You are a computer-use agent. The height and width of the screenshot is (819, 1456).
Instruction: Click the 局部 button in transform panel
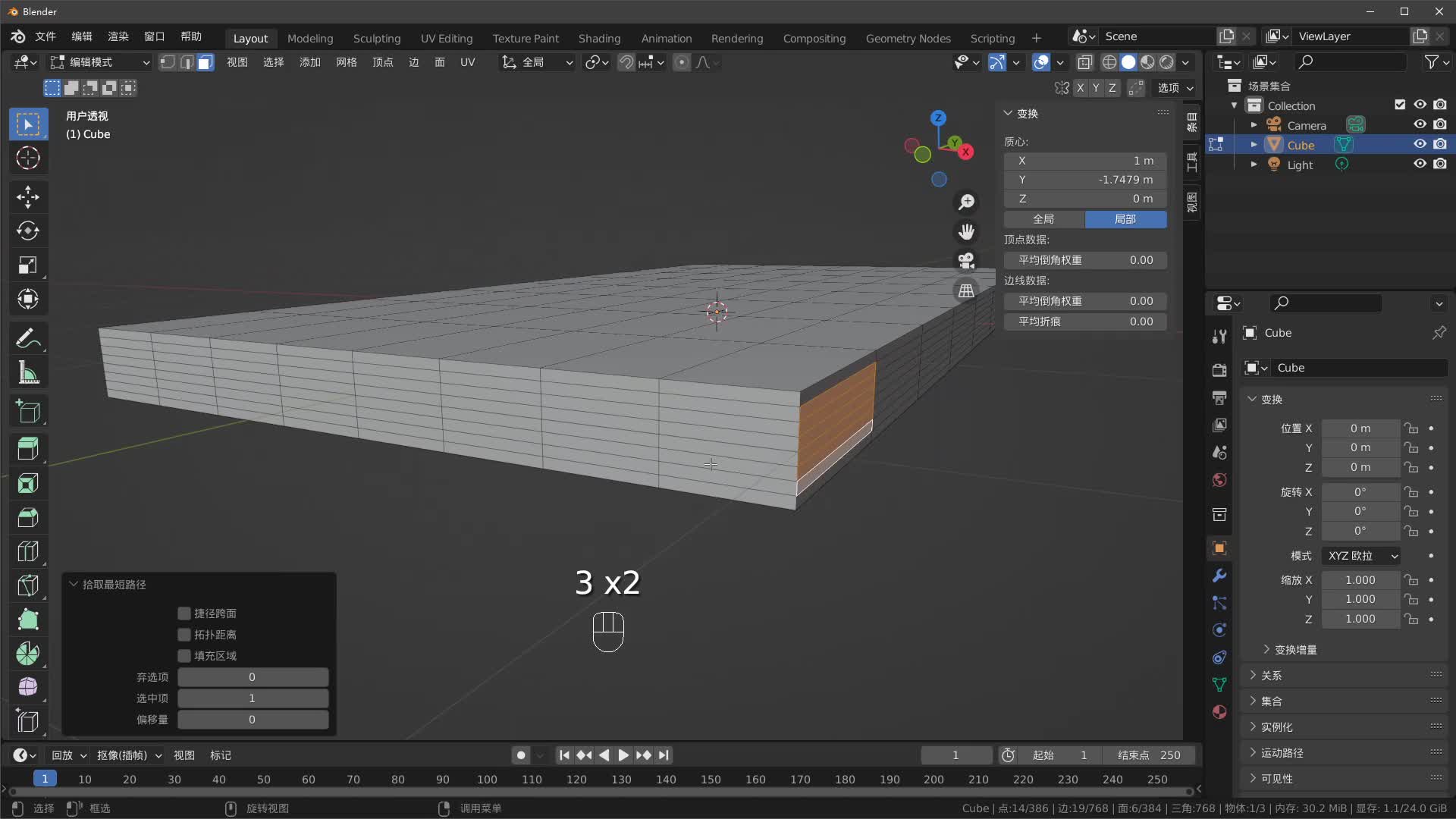click(x=1125, y=219)
